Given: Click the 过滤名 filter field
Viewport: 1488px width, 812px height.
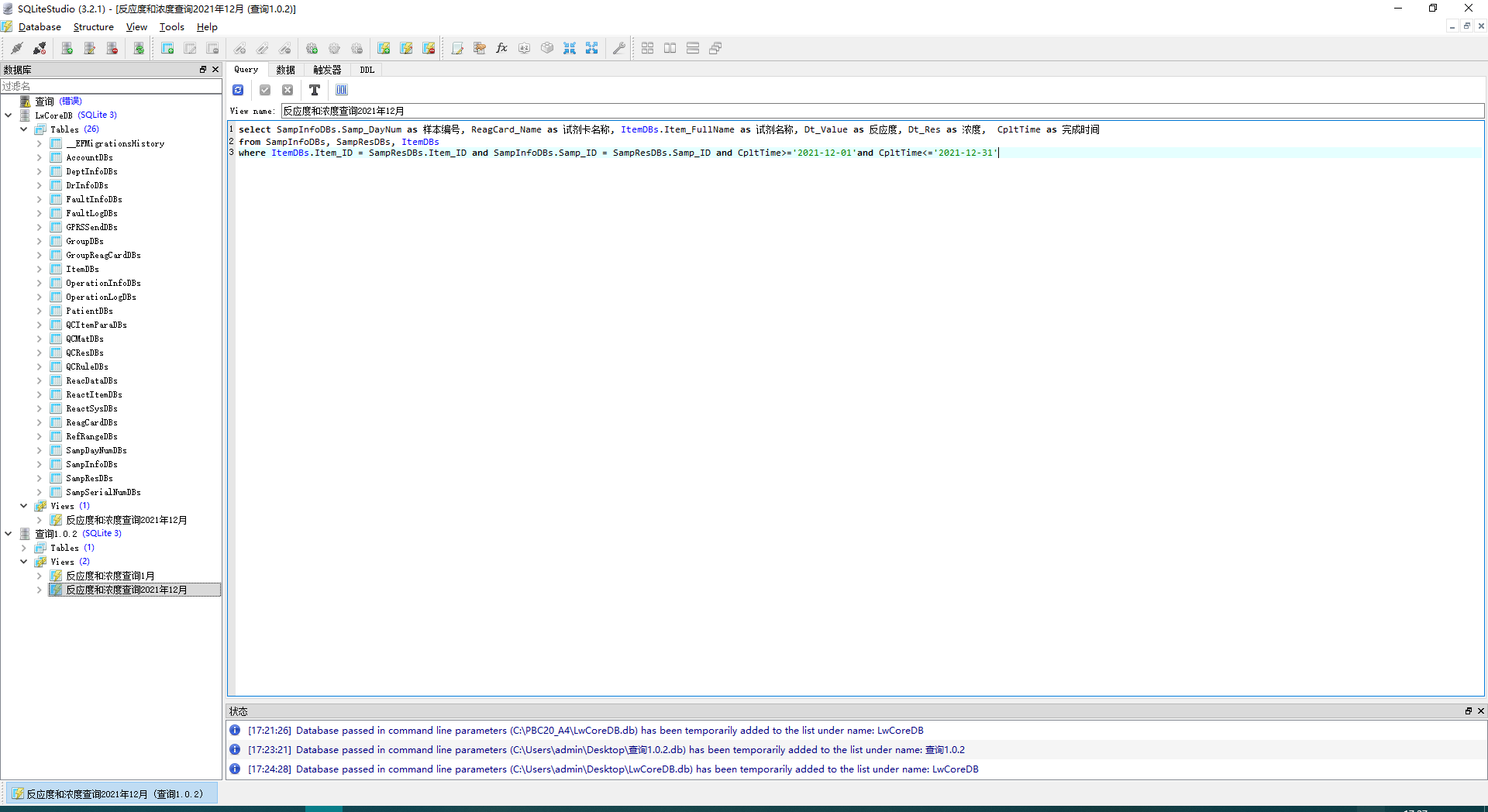Looking at the screenshot, I should click(111, 86).
